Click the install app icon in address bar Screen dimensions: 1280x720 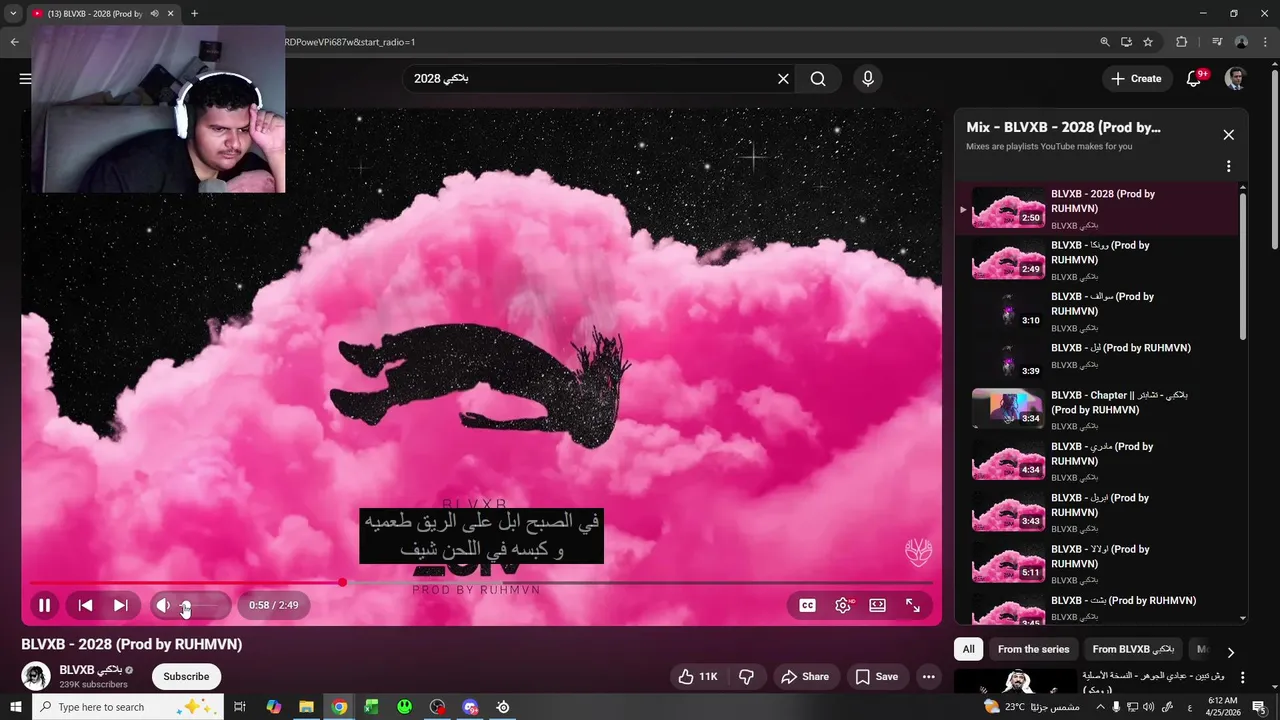1126,42
